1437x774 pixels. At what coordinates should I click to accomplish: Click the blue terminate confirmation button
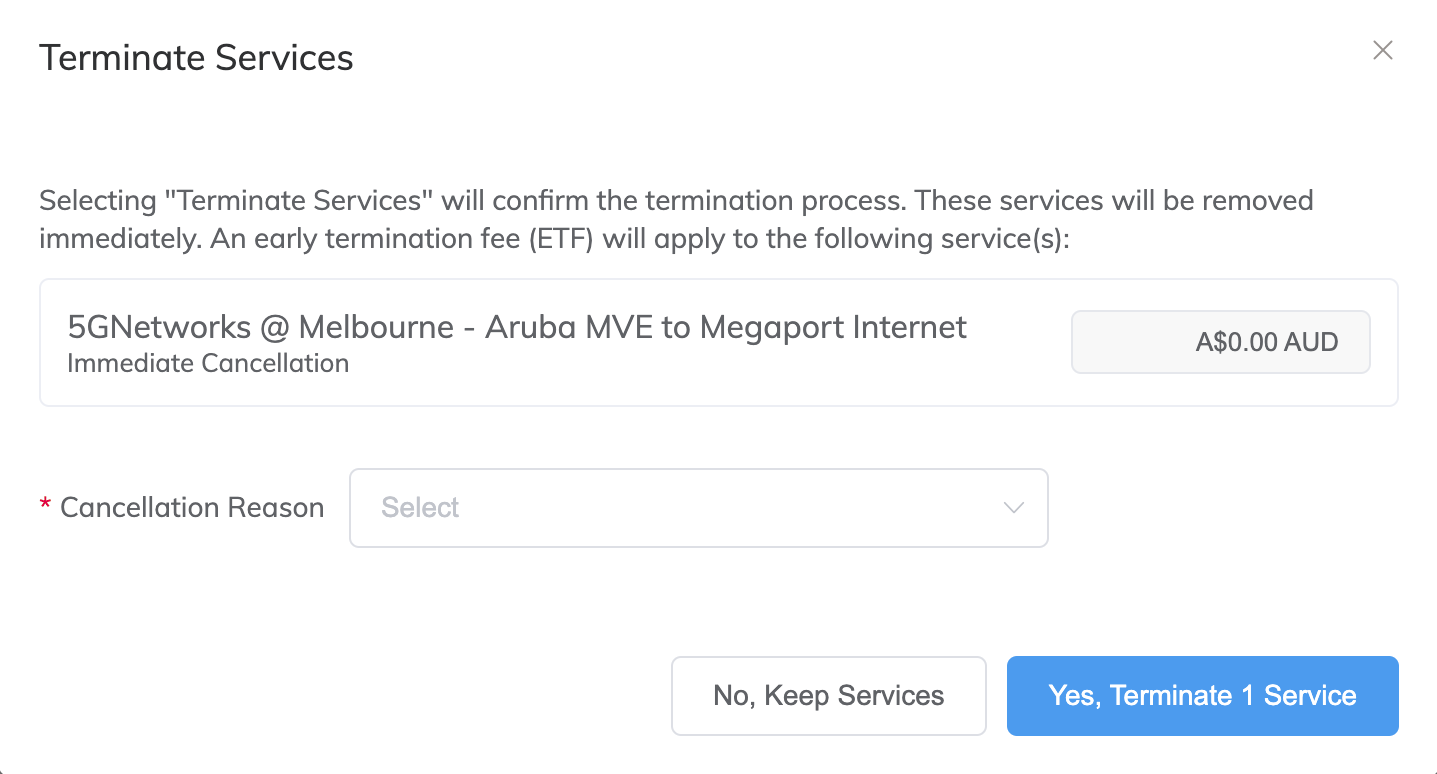pyautogui.click(x=1202, y=695)
